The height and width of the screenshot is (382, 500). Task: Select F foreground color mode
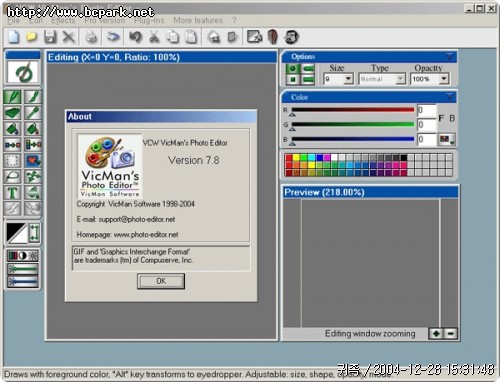click(441, 118)
